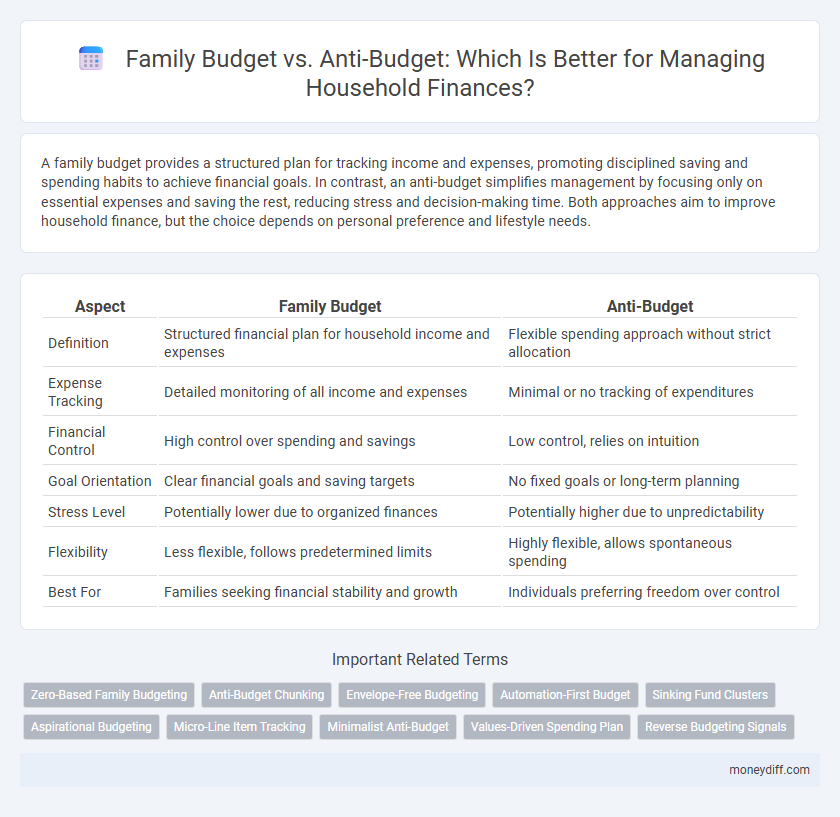This screenshot has width=840, height=817.
Task: Select the Values-Driven Spending Plan tag
Action: click(x=547, y=727)
